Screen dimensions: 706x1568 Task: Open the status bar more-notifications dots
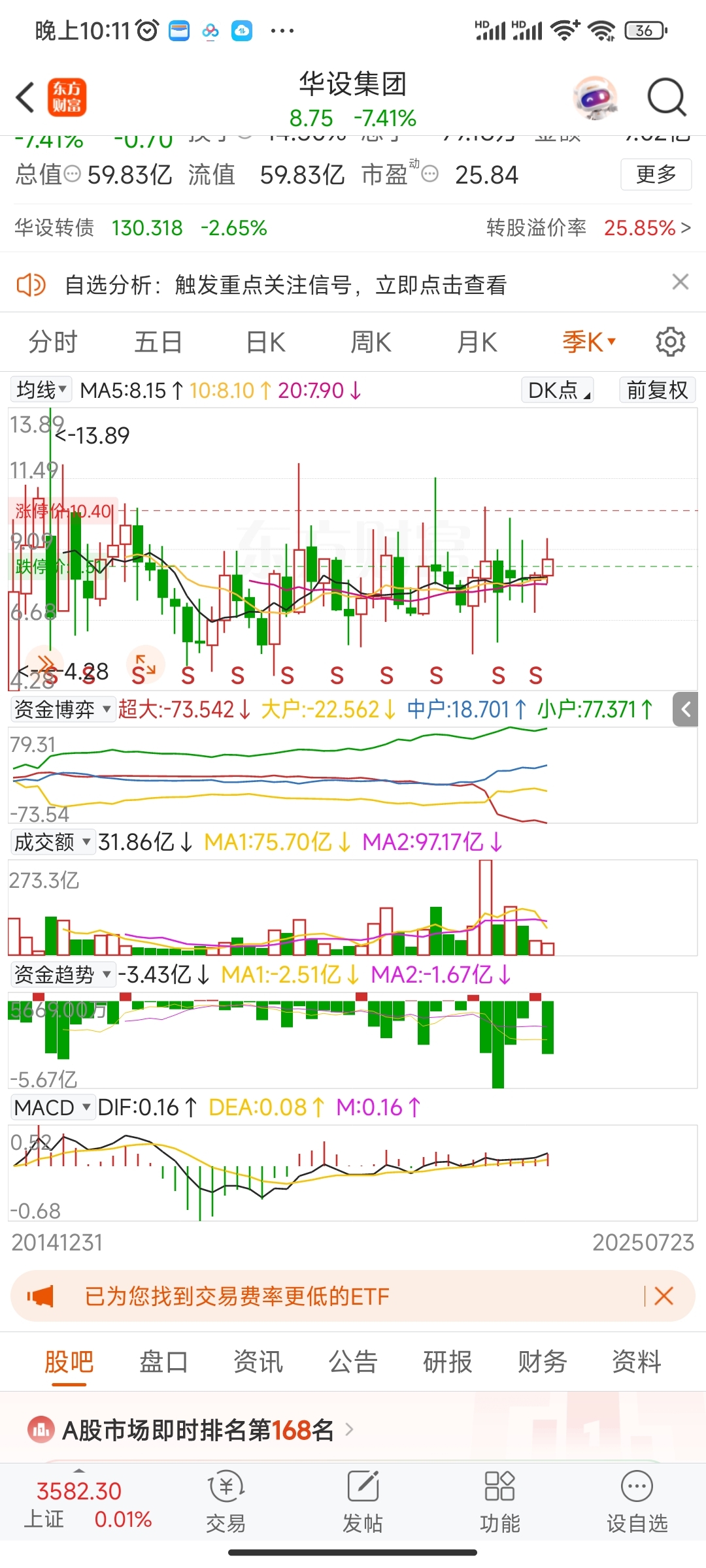coord(282,31)
